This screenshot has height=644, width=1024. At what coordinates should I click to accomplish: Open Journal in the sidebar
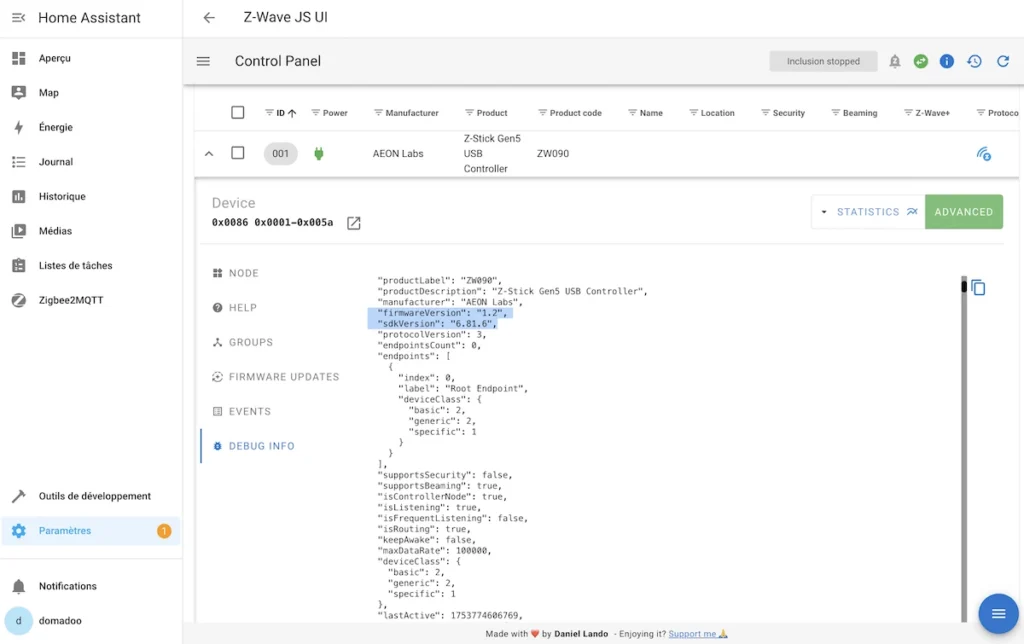coord(91,162)
